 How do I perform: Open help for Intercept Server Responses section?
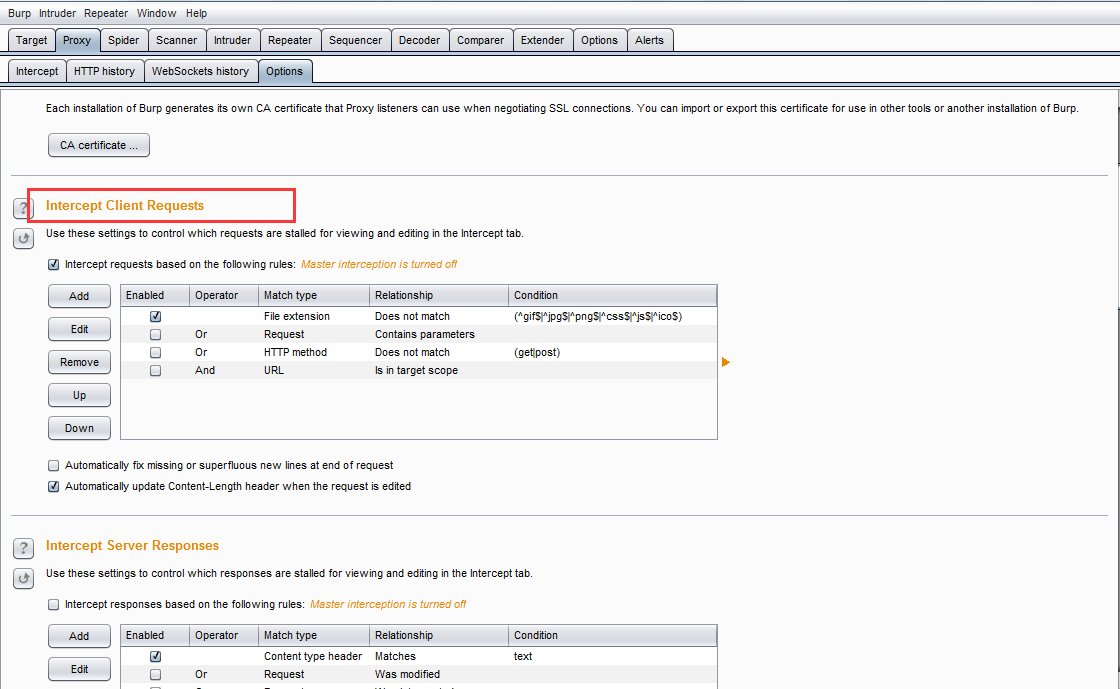tap(23, 548)
